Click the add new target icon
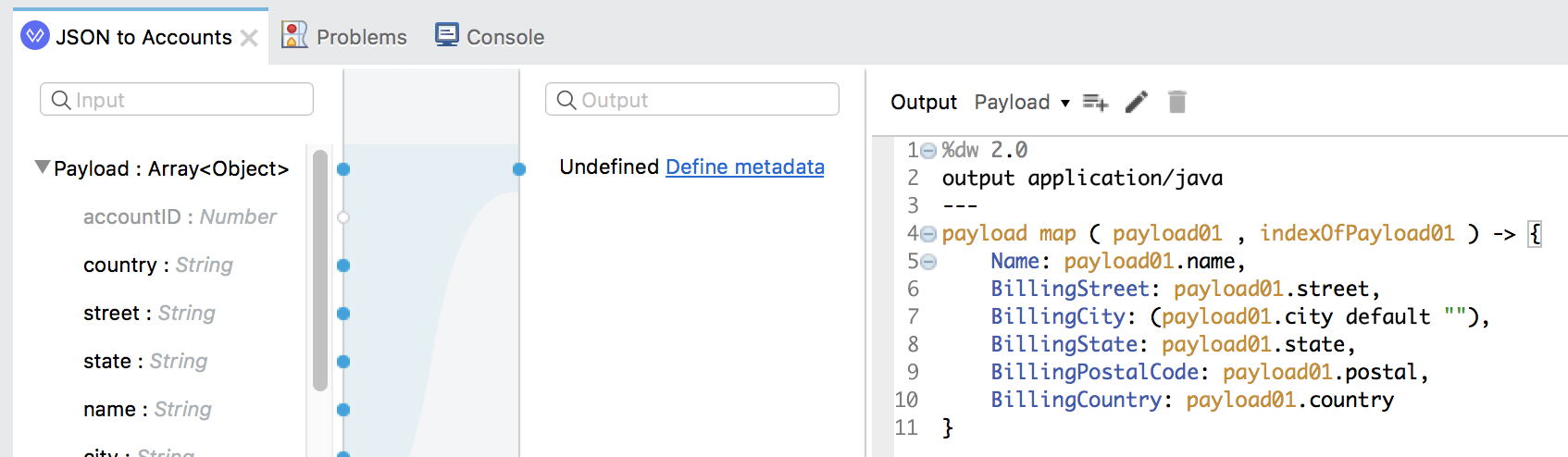1568x457 pixels. pos(1095,102)
